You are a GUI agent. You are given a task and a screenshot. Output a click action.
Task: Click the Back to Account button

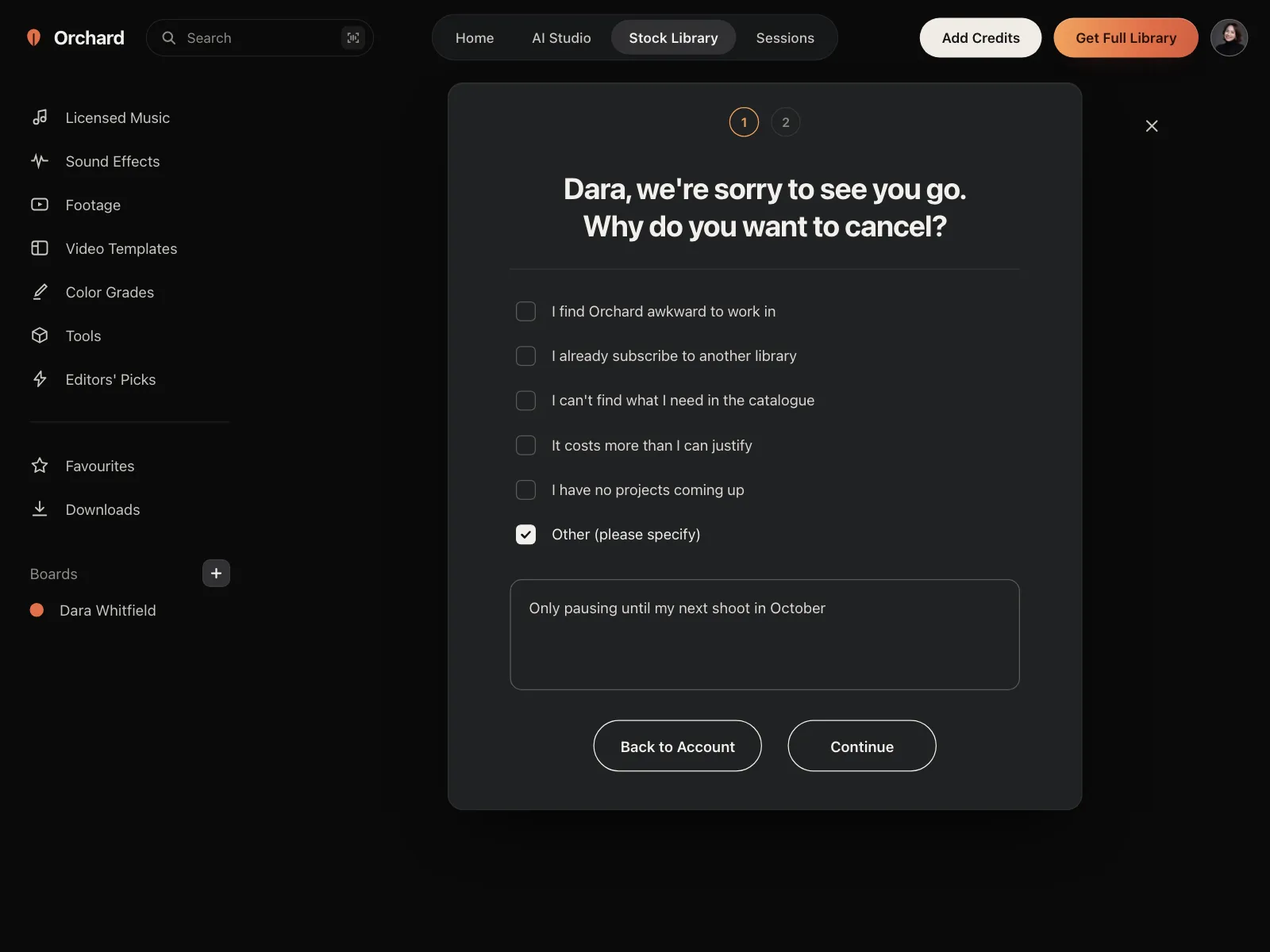pos(677,746)
